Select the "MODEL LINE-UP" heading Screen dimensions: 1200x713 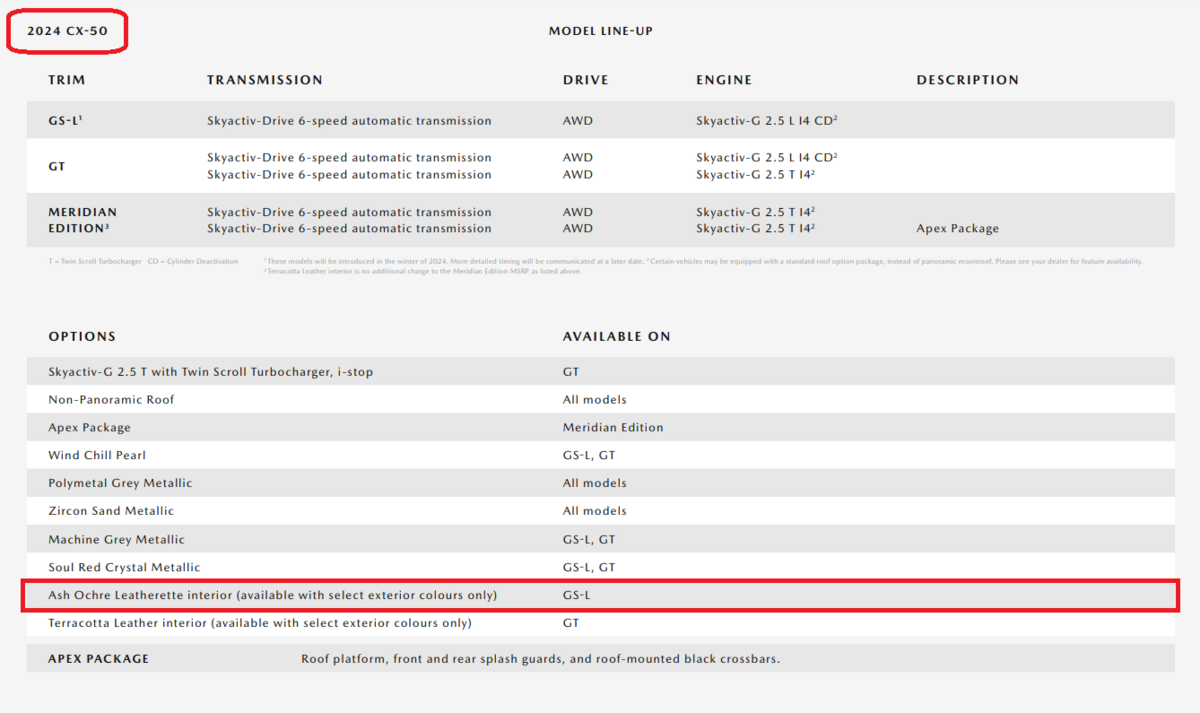click(x=600, y=31)
